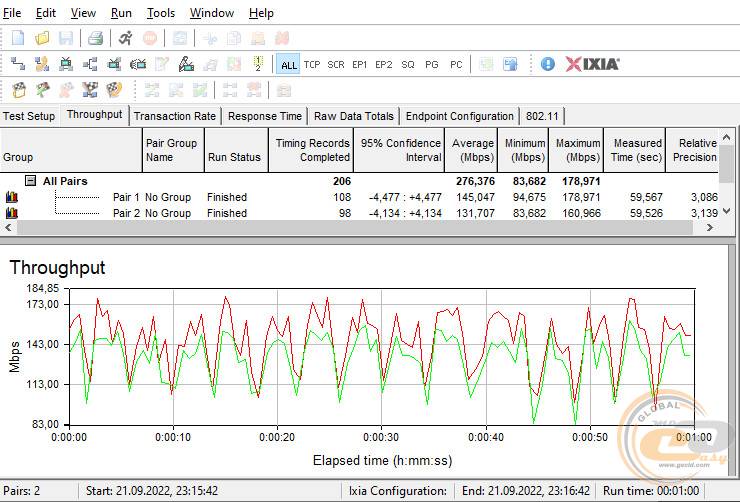
Task: Open a test file with folder icon
Action: click(x=42, y=38)
